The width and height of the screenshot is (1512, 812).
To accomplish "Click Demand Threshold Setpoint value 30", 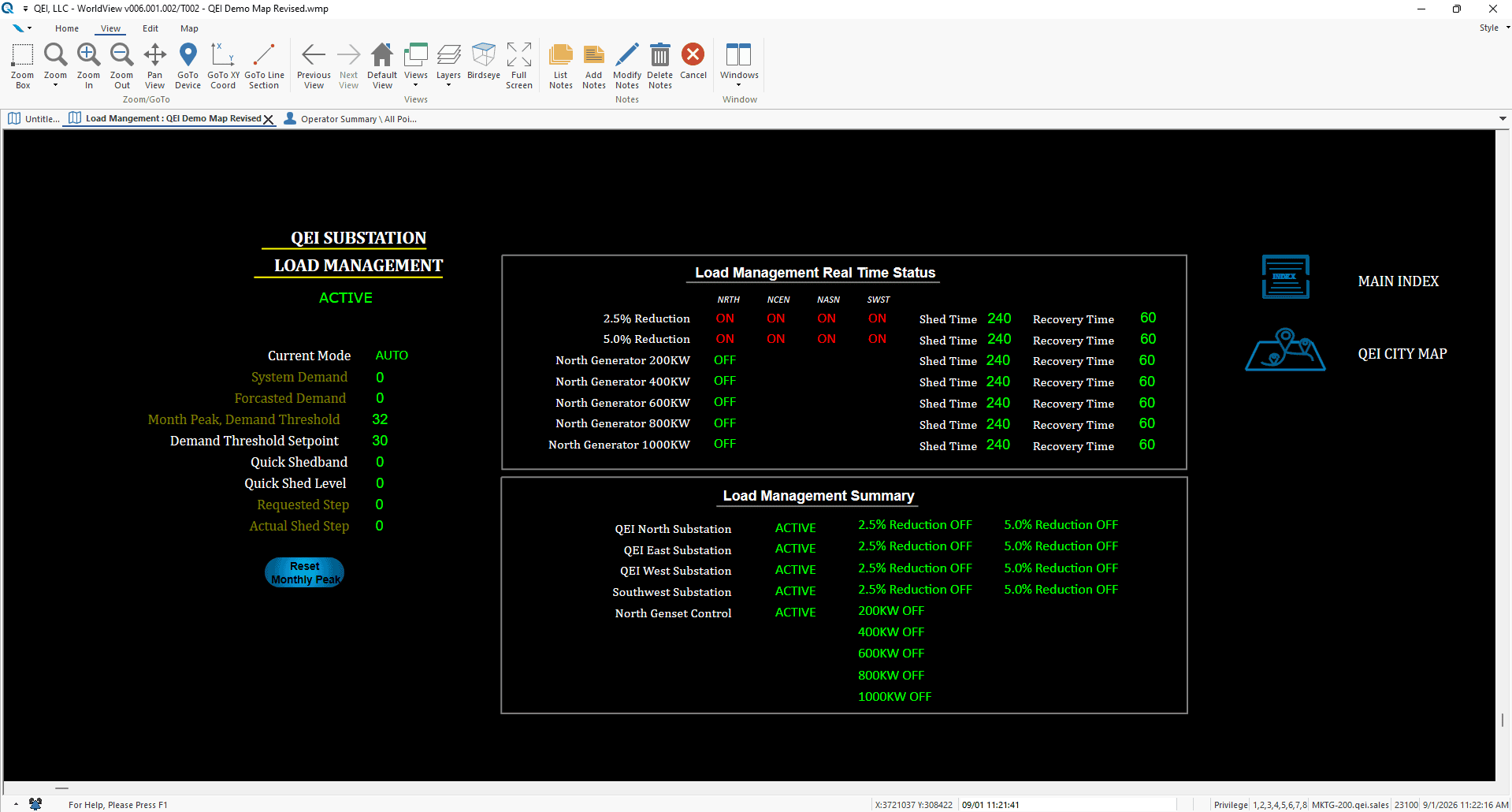I will 380,441.
